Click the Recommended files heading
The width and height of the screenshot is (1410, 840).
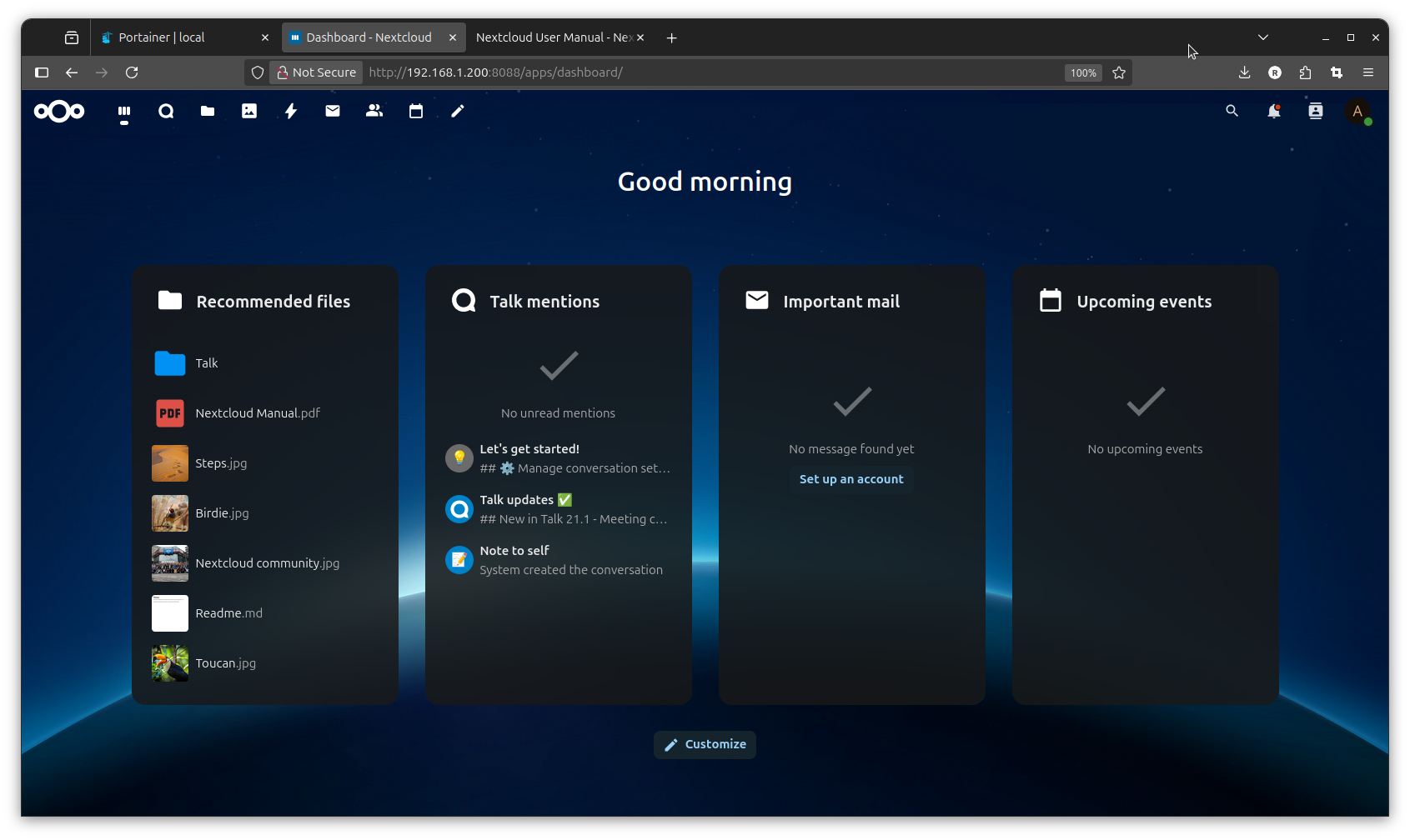click(x=273, y=302)
